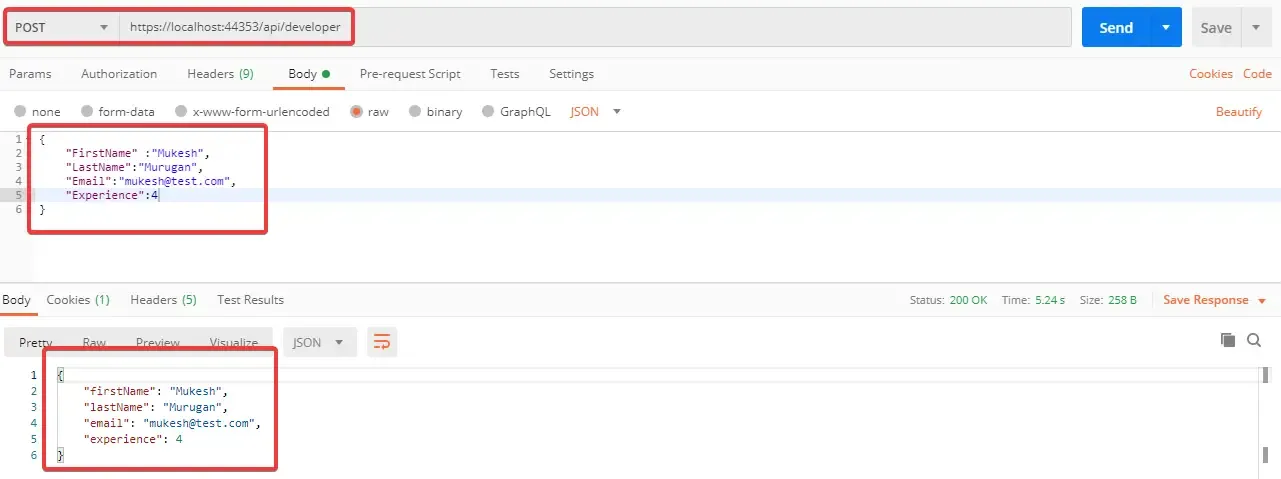1281x479 pixels.
Task: Search the response with the magnifier icon
Action: coord(1254,340)
